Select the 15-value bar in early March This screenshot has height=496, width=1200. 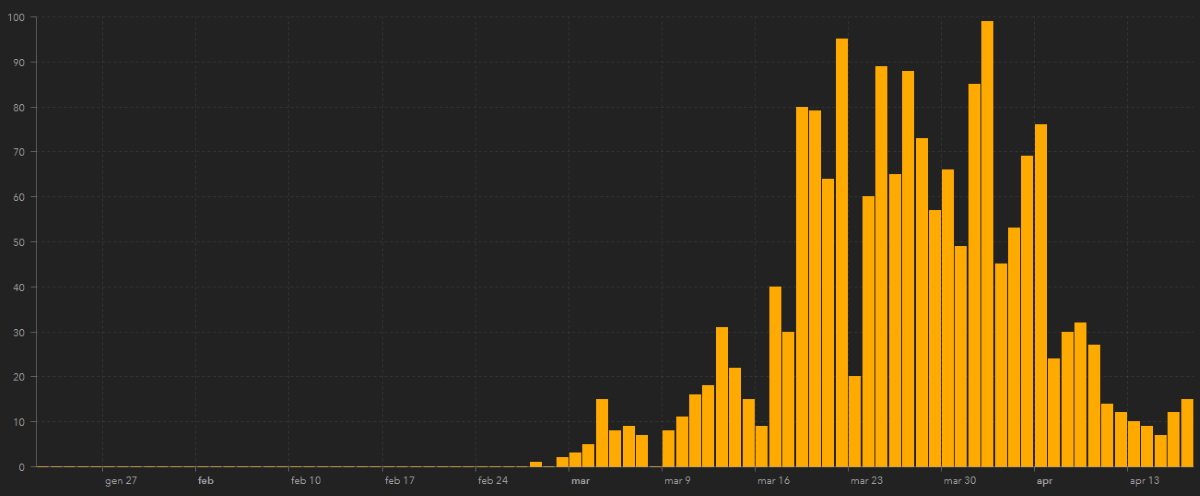point(602,433)
